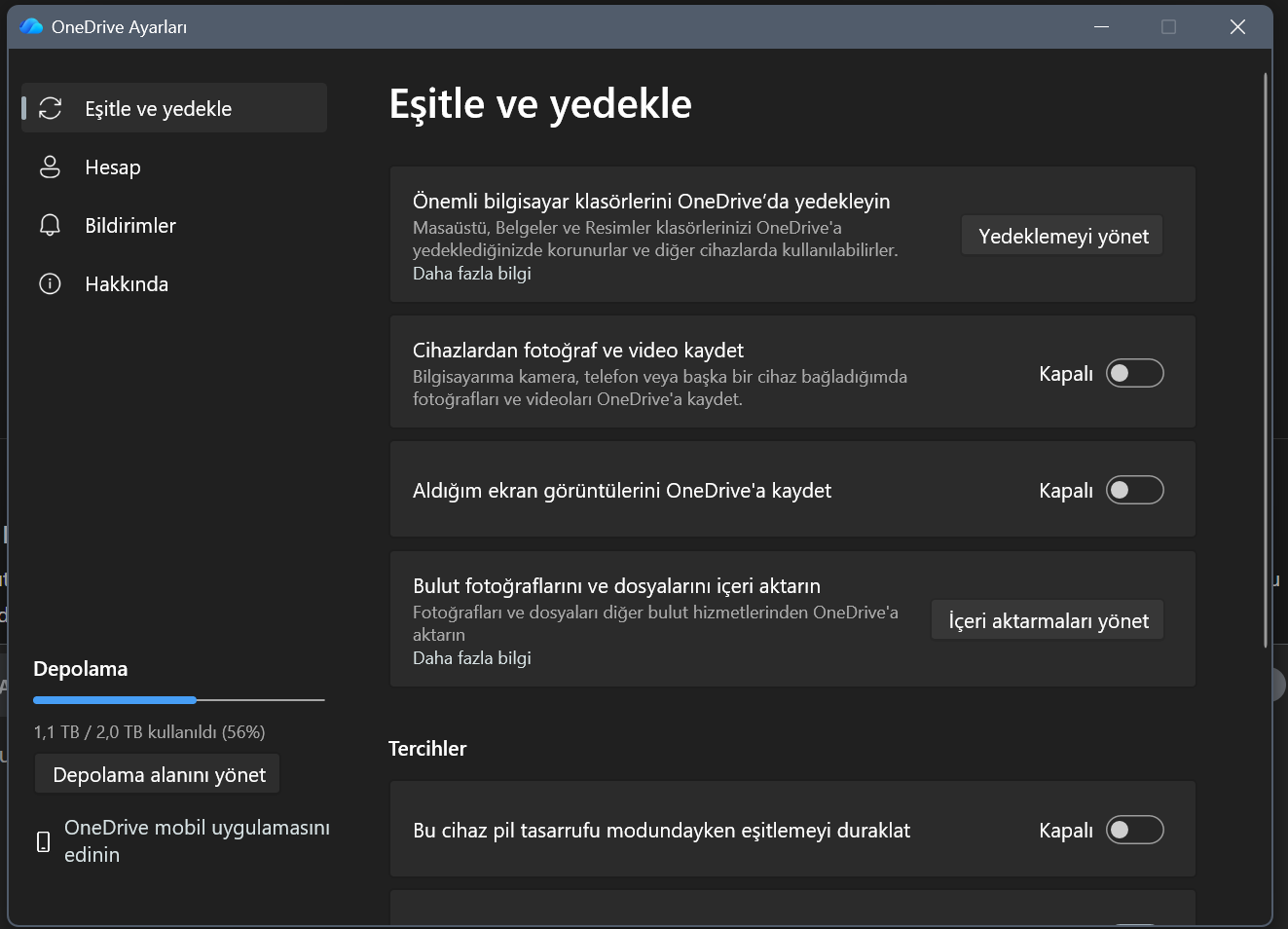Click the bell icon for Bildirimler
Image resolution: width=1288 pixels, height=929 pixels.
pos(50,225)
